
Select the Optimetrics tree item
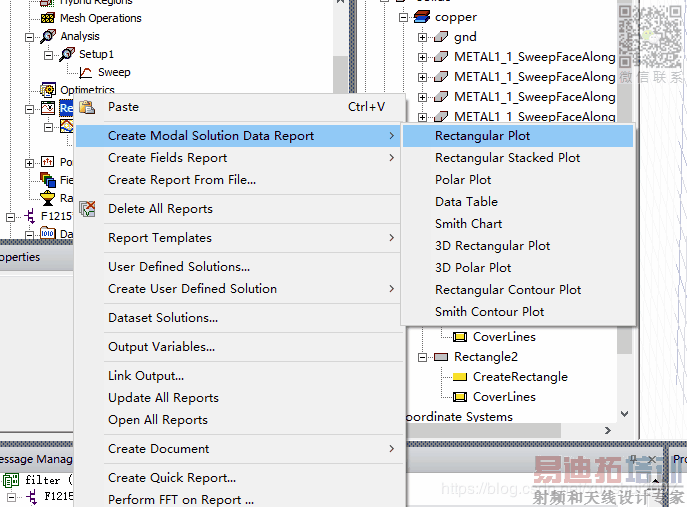pos(87,90)
